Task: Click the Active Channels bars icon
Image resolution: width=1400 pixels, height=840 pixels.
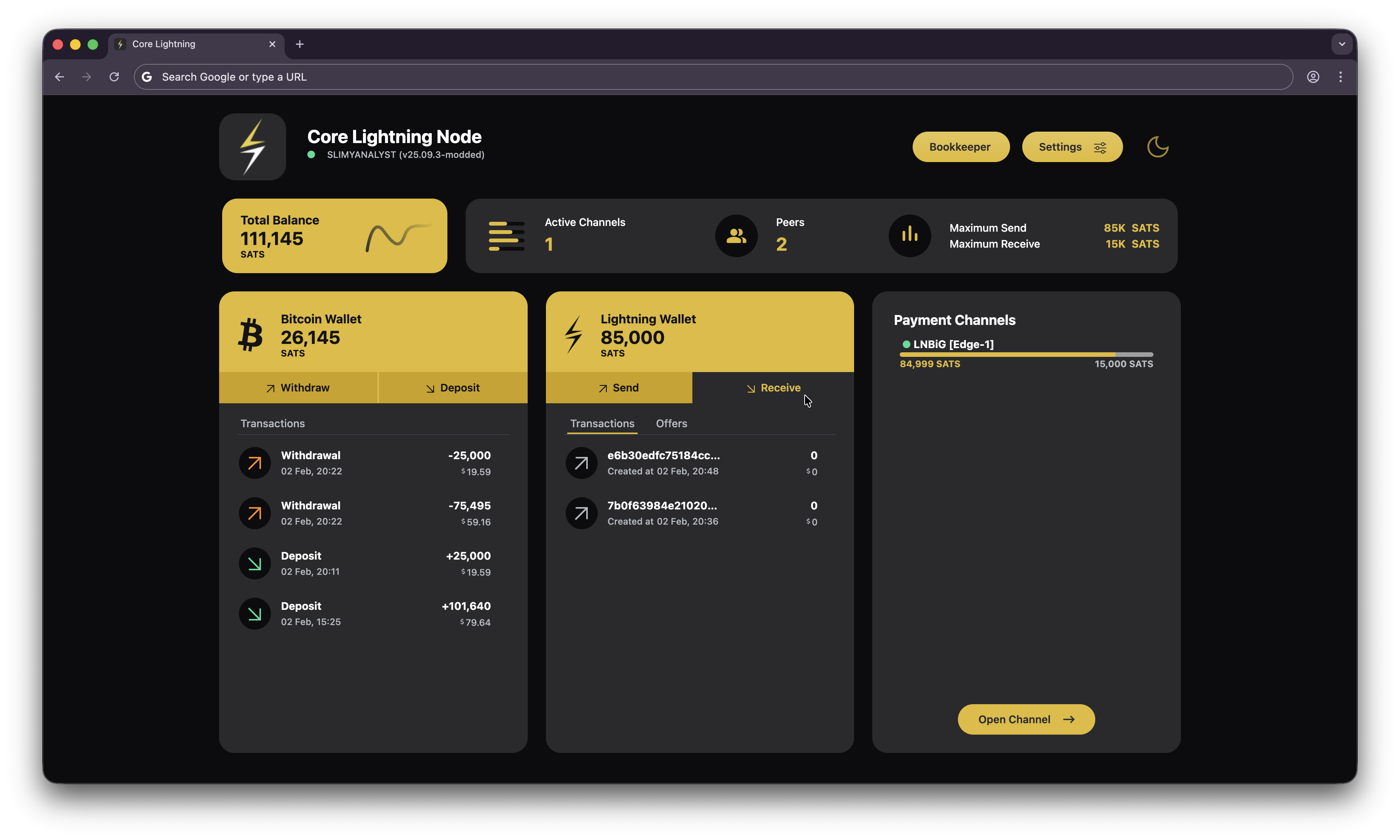Action: (x=506, y=236)
